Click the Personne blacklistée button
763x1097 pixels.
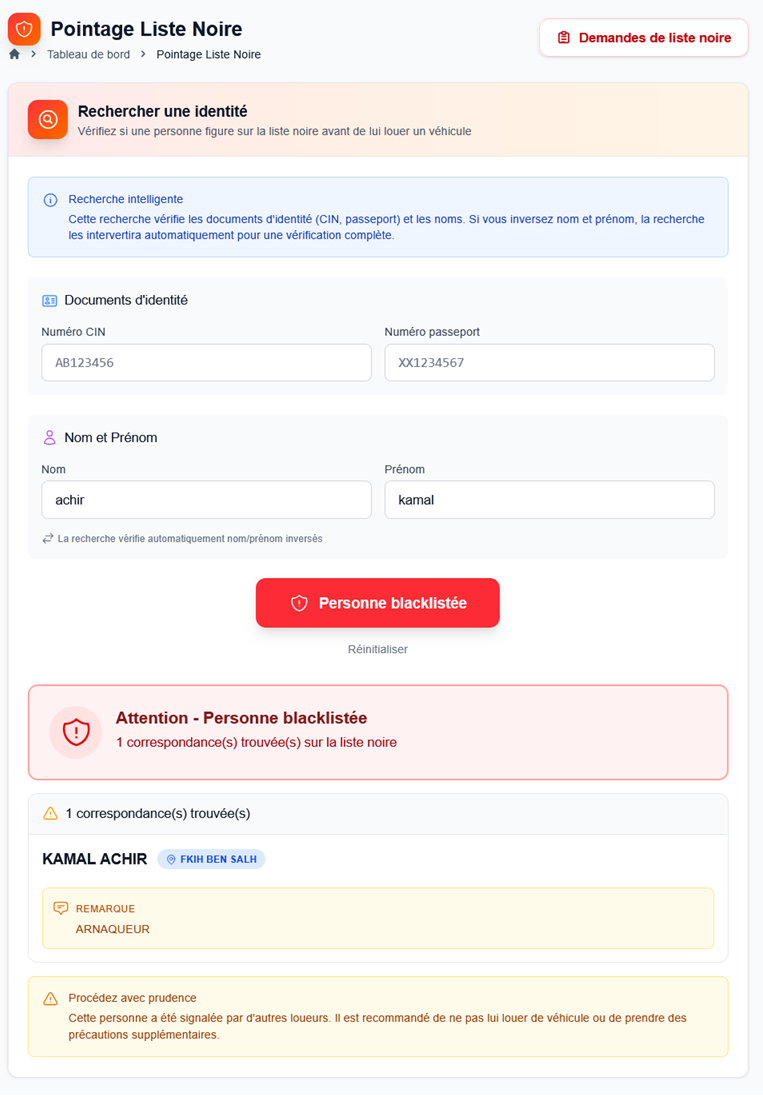pyautogui.click(x=377, y=602)
